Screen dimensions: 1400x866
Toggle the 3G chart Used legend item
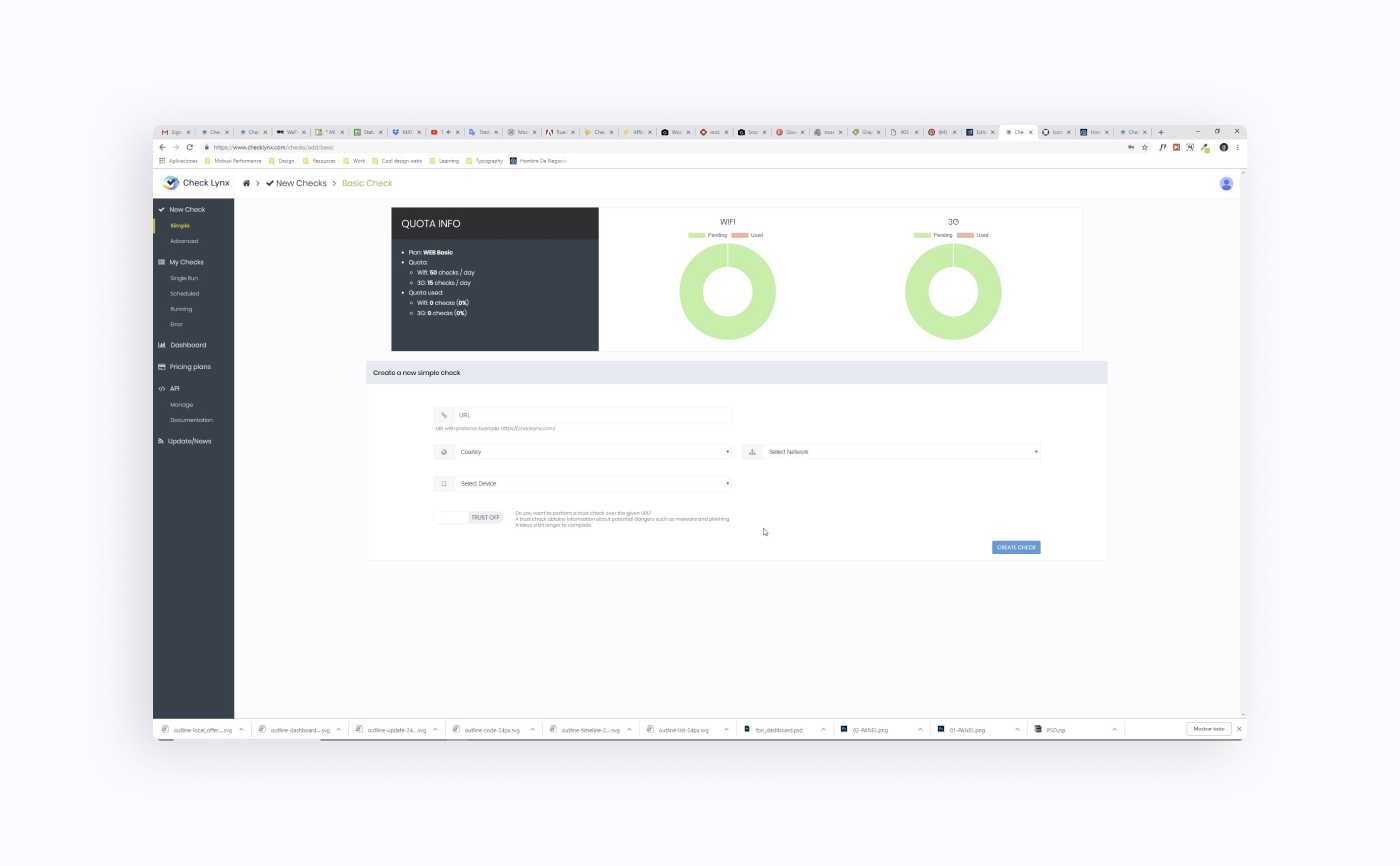973,235
